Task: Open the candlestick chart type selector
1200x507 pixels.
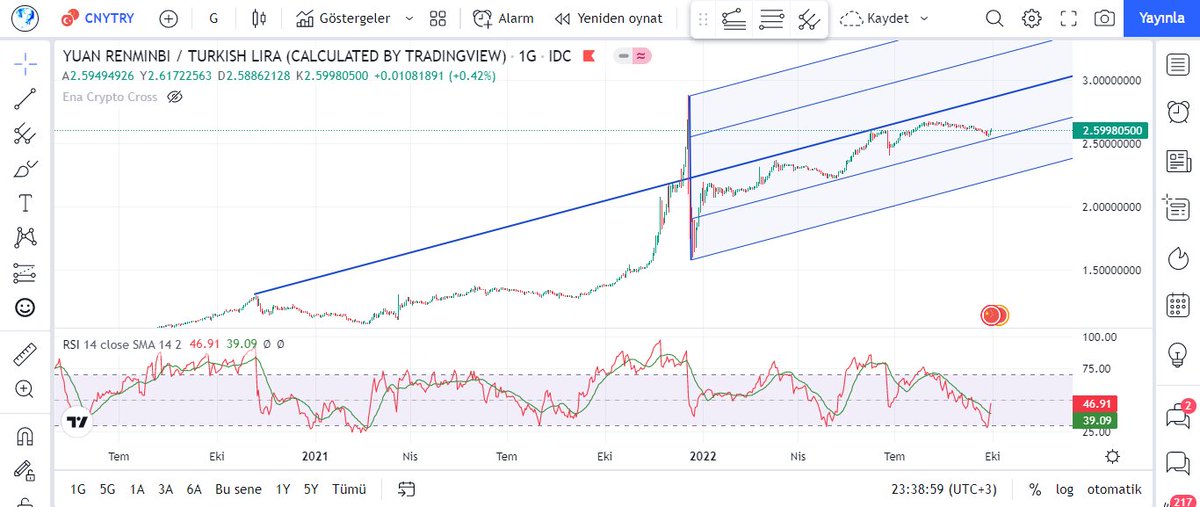Action: pos(260,18)
